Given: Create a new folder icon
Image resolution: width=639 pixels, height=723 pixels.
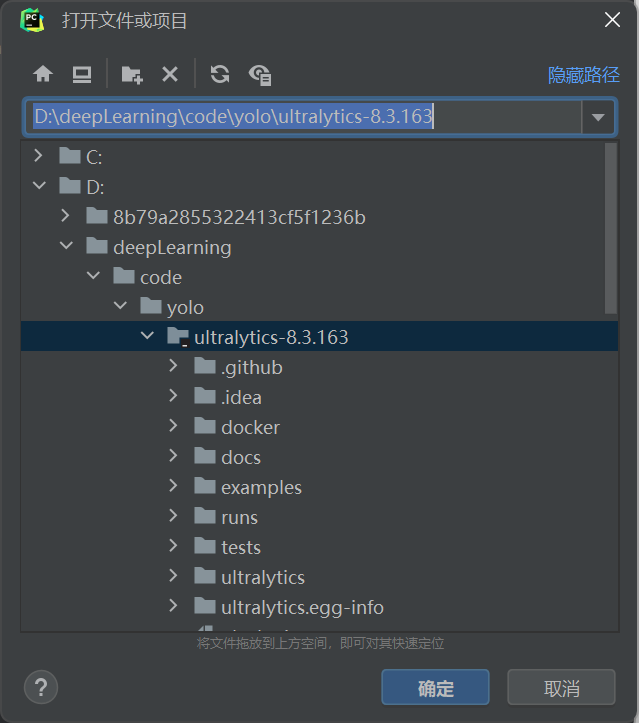Looking at the screenshot, I should (x=132, y=75).
